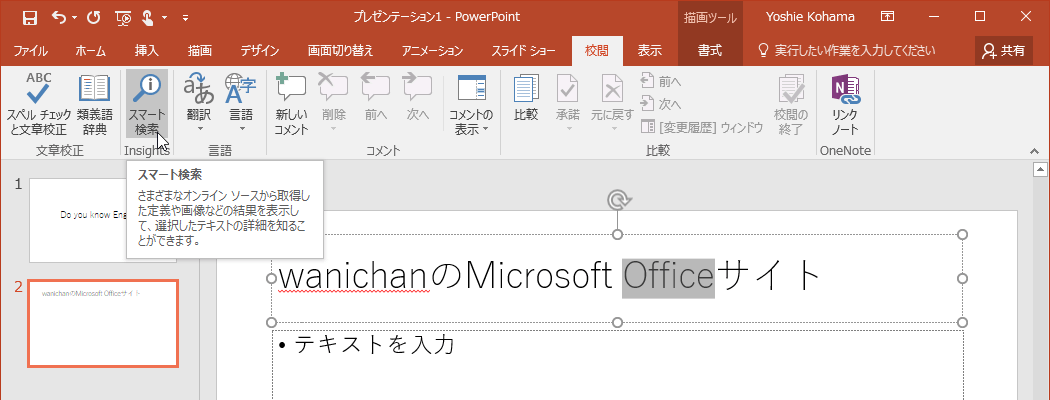1050x400 pixels.
Task: Switch to the デザイン tab
Action: pos(260,50)
